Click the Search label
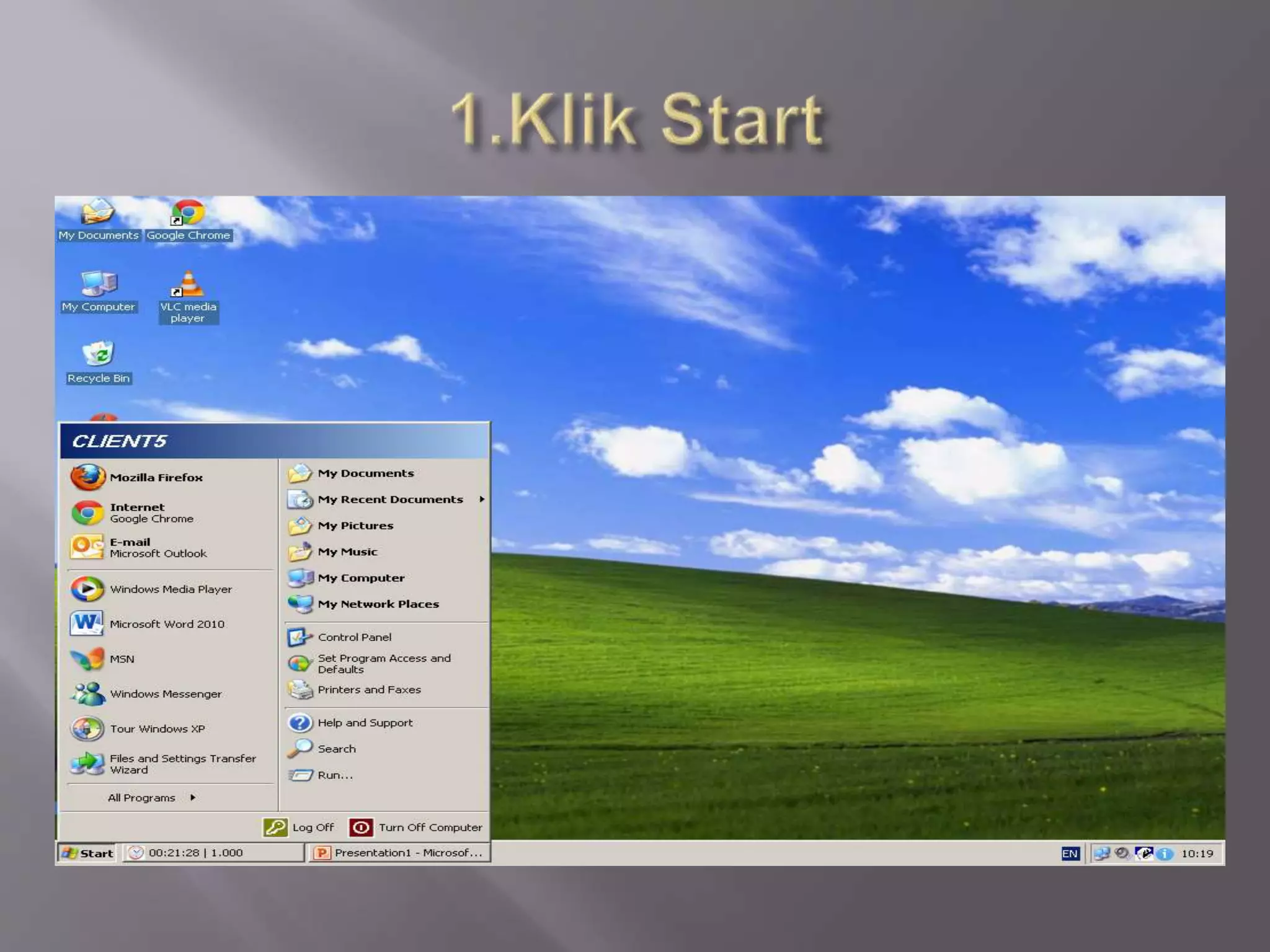 337,749
